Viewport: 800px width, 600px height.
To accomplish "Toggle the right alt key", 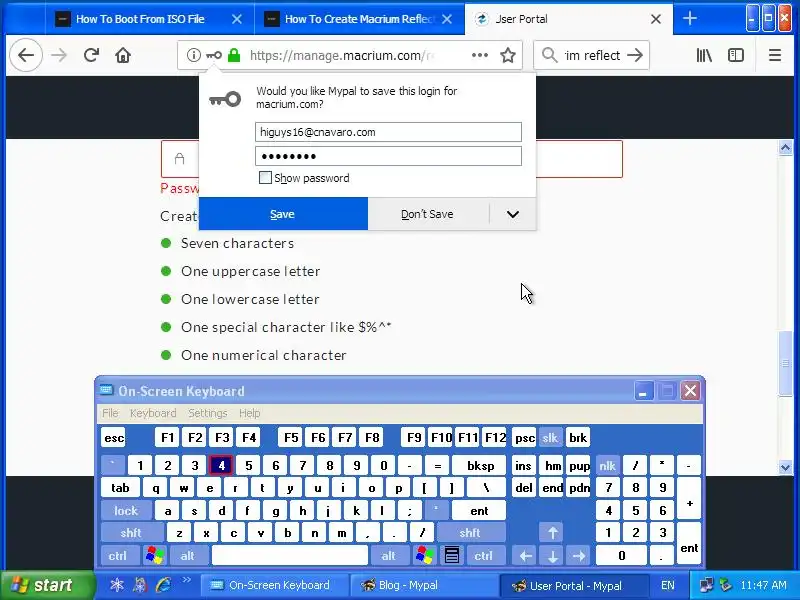I will click(x=389, y=555).
